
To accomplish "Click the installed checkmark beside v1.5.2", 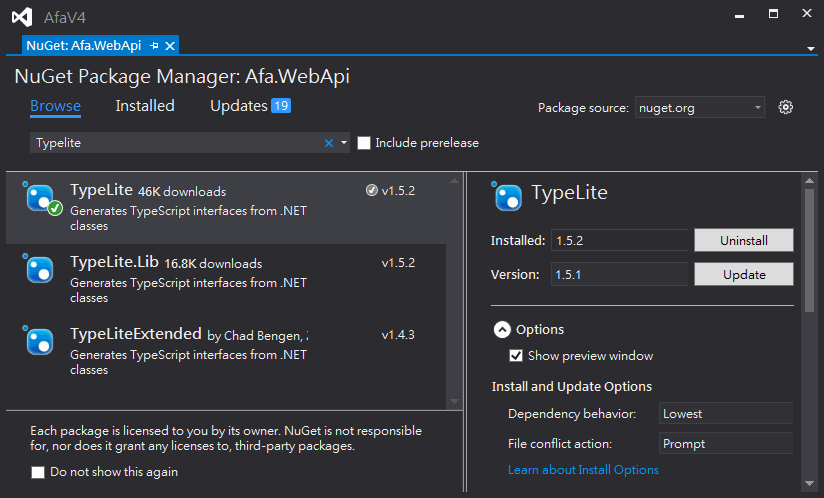I will click(371, 190).
